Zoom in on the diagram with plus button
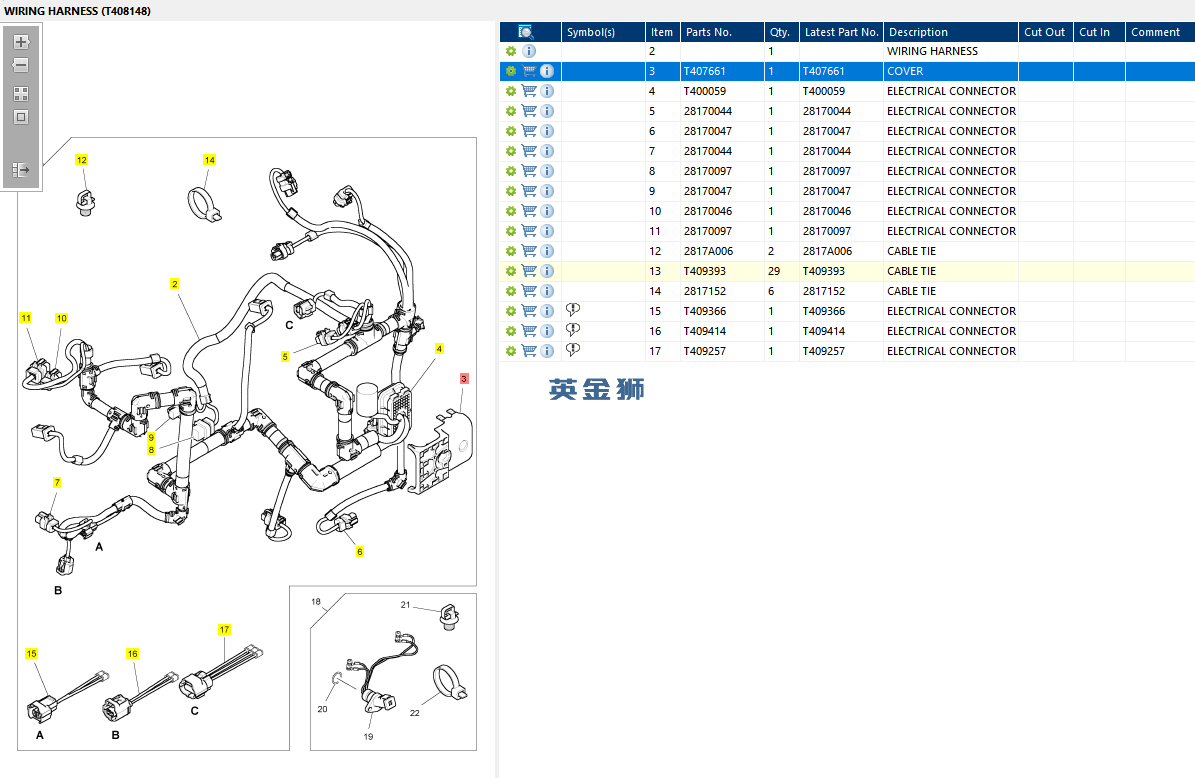 (x=21, y=42)
